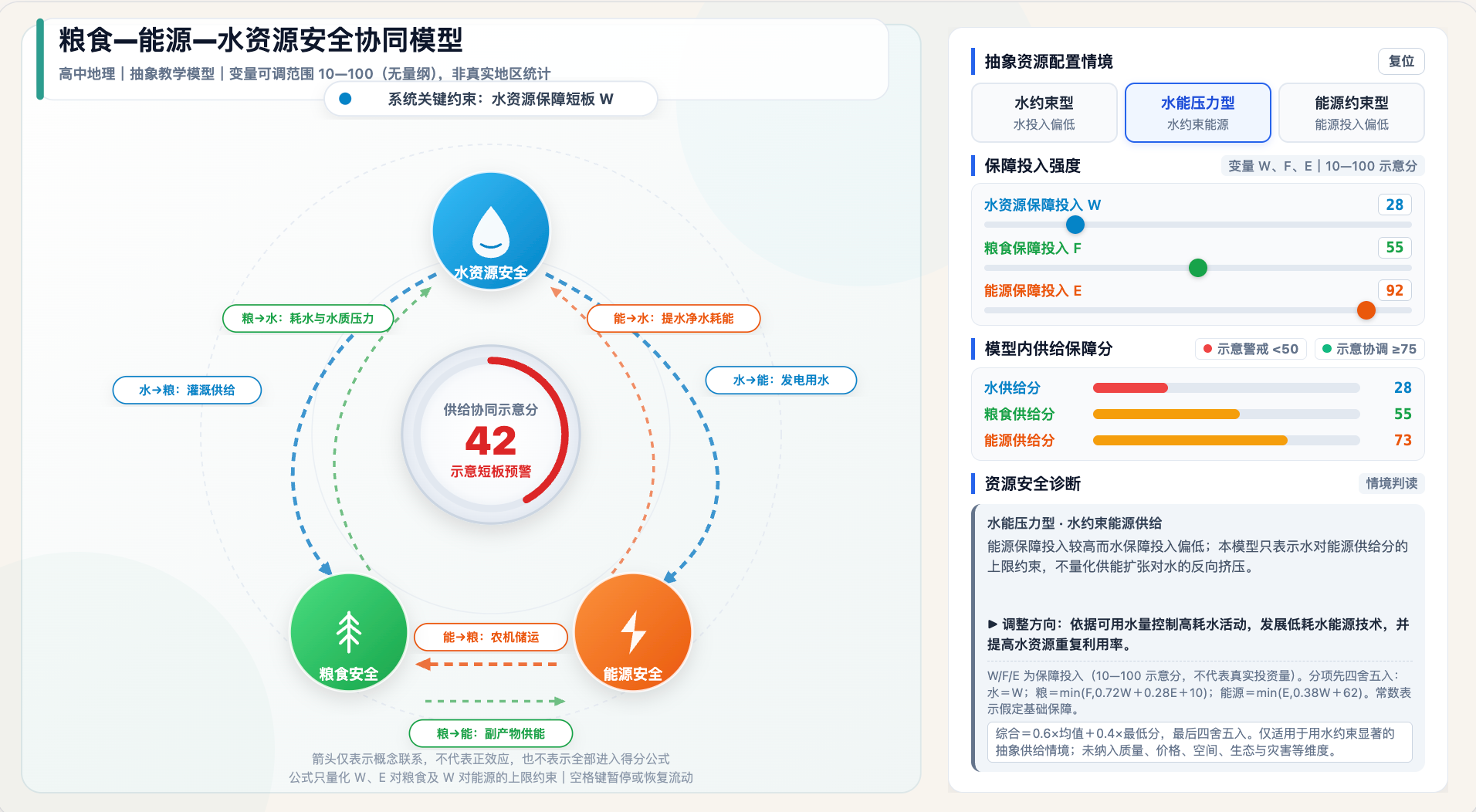Click the central score gauge showing 42

pos(491,435)
